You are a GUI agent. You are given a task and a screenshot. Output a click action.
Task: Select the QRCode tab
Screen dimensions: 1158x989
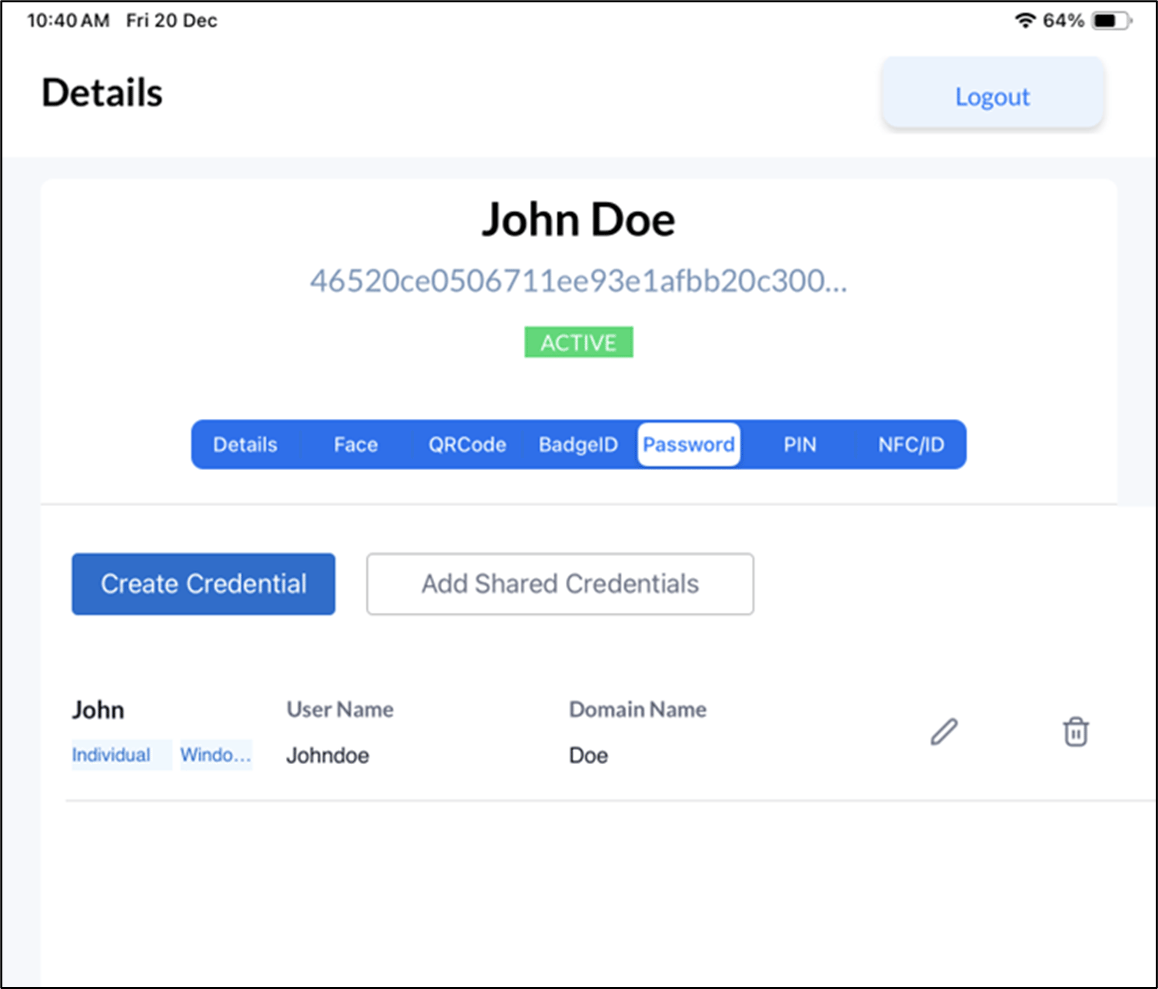467,445
